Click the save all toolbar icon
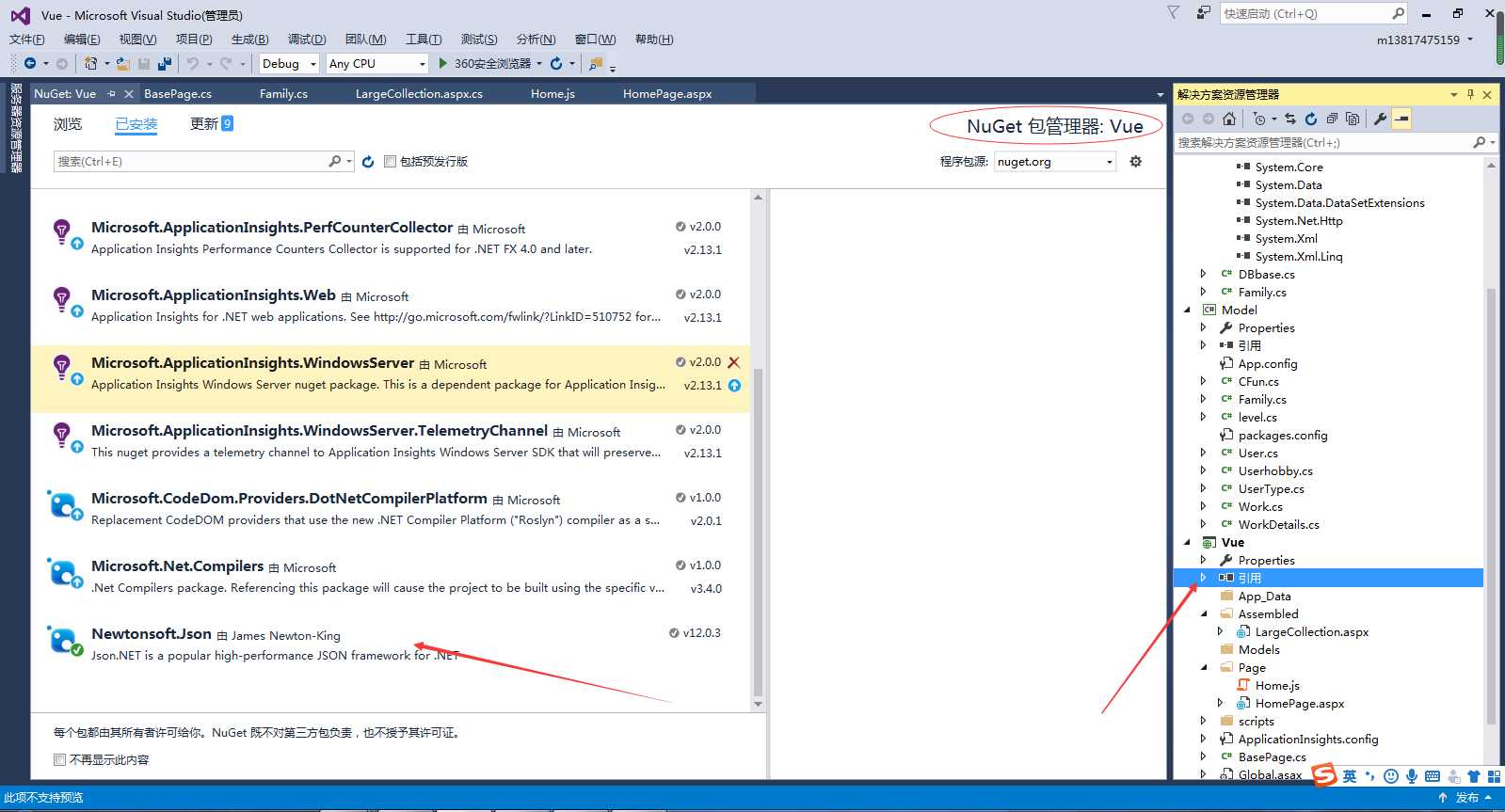Screen dimensions: 1505x812 click(x=165, y=63)
